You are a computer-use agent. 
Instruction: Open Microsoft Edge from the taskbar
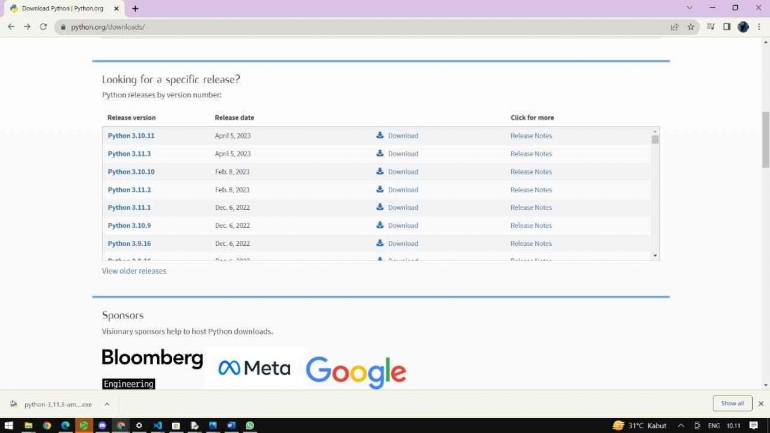click(x=65, y=425)
